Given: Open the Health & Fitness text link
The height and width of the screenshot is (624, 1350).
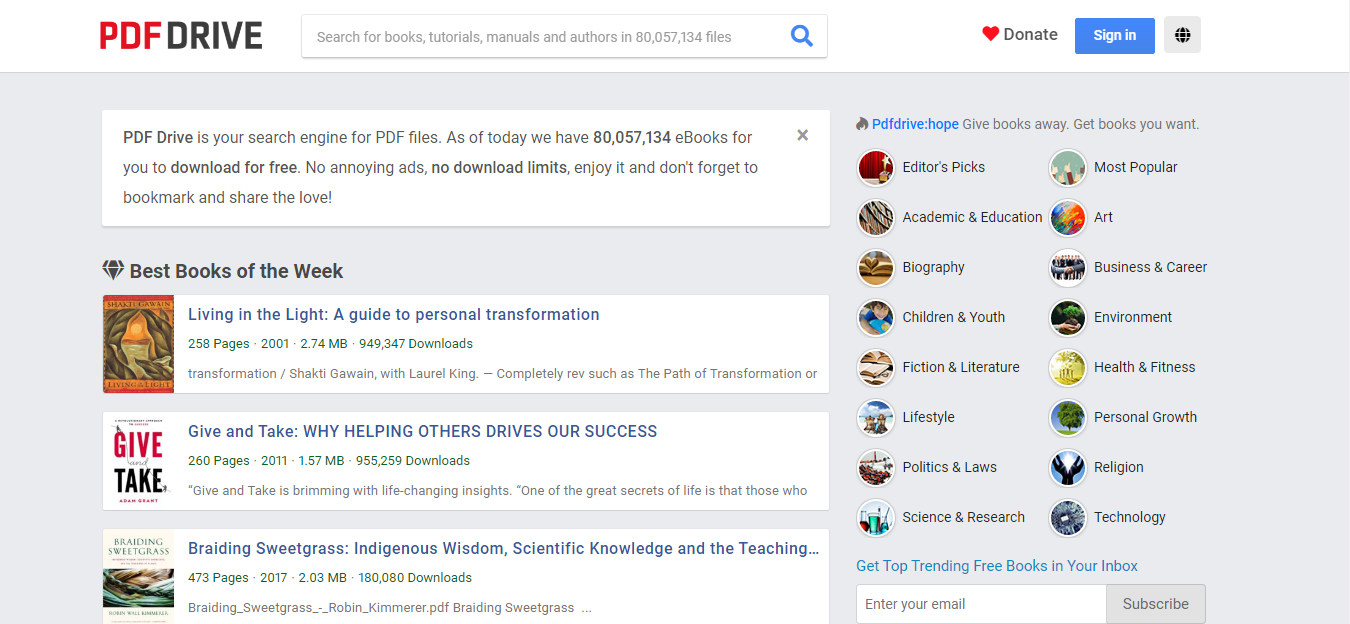Looking at the screenshot, I should 1144,367.
